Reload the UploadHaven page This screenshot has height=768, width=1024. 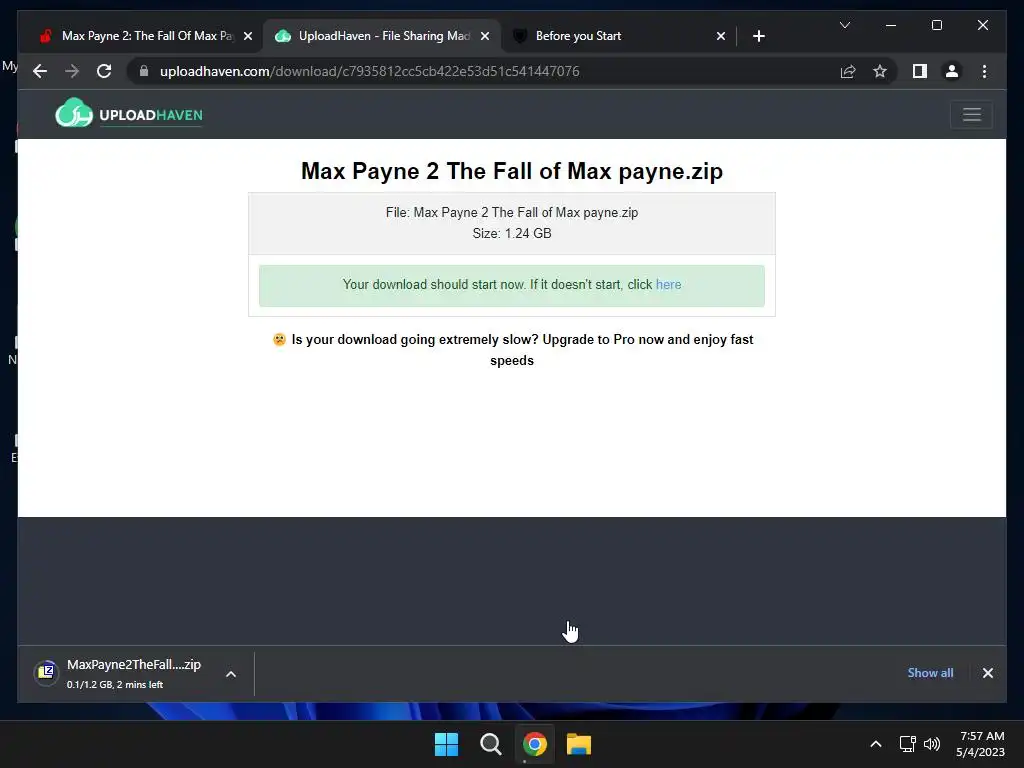104,71
